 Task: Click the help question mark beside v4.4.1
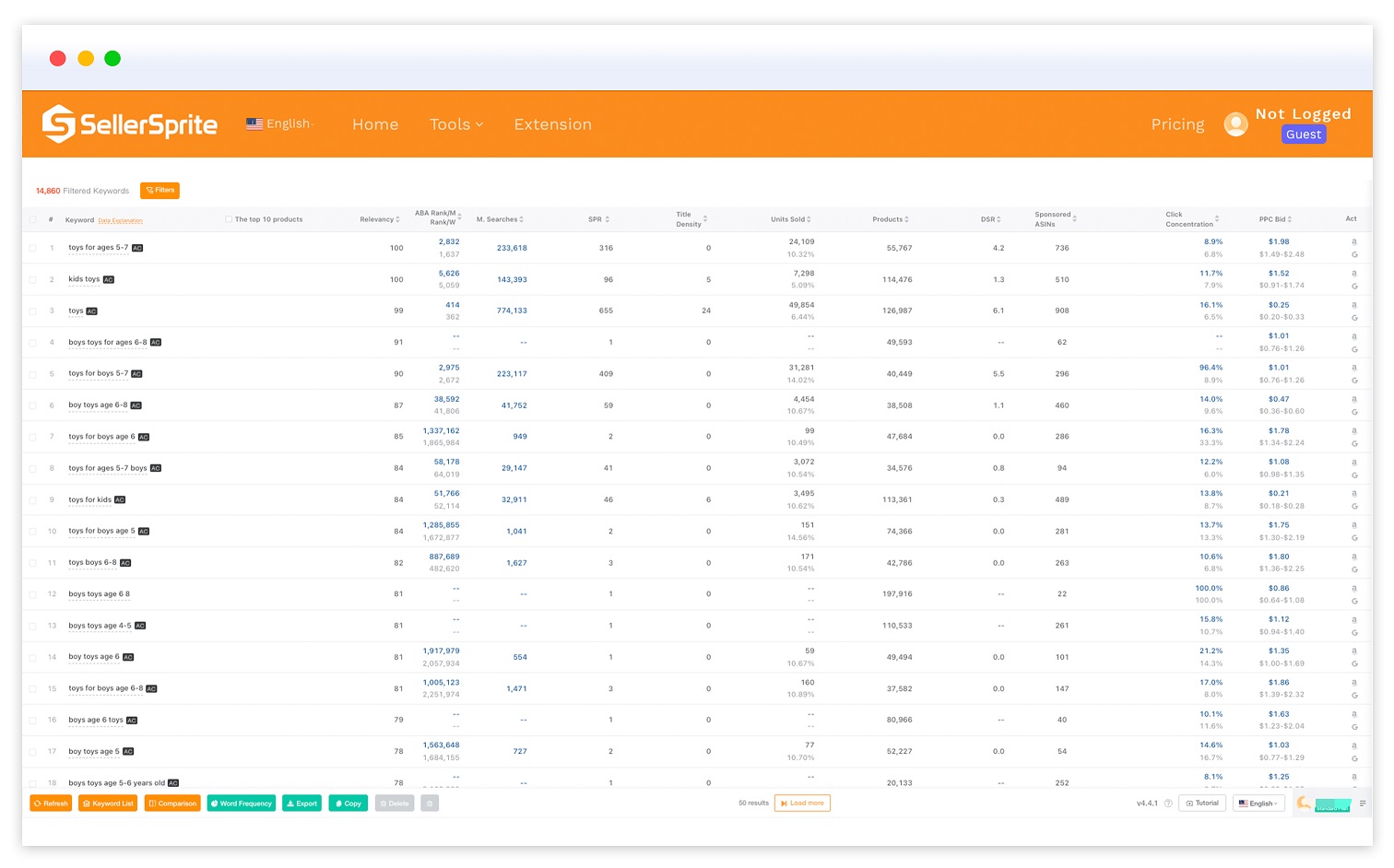[x=1168, y=803]
